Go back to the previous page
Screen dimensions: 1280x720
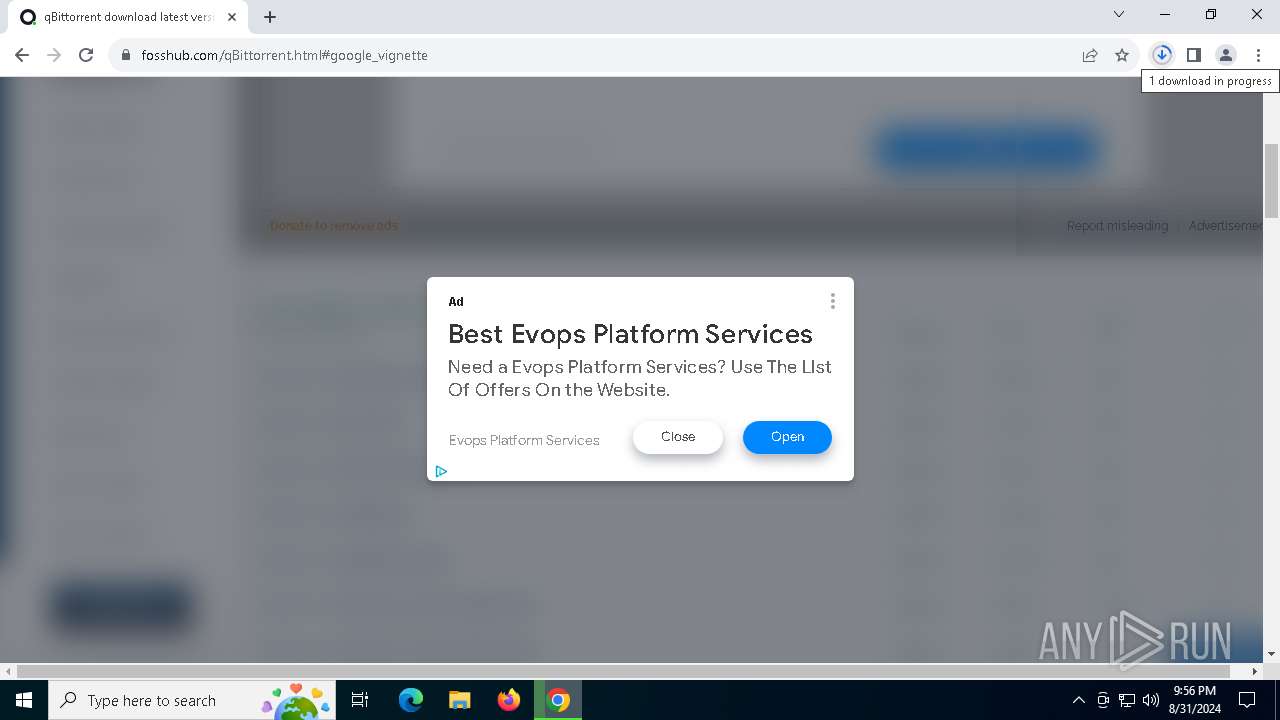click(x=22, y=55)
